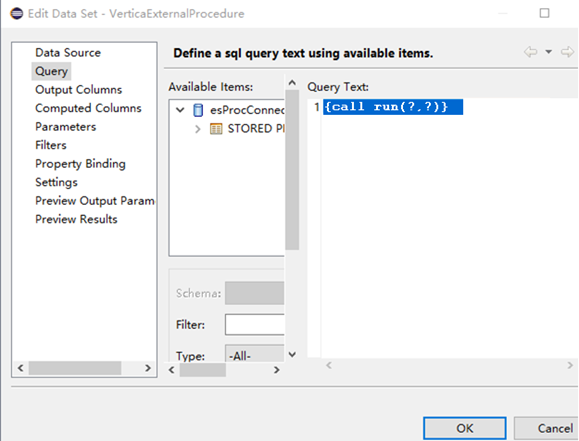The height and width of the screenshot is (441, 579).
Task: Click the Eclipse icon in title bar
Action: pos(17,14)
